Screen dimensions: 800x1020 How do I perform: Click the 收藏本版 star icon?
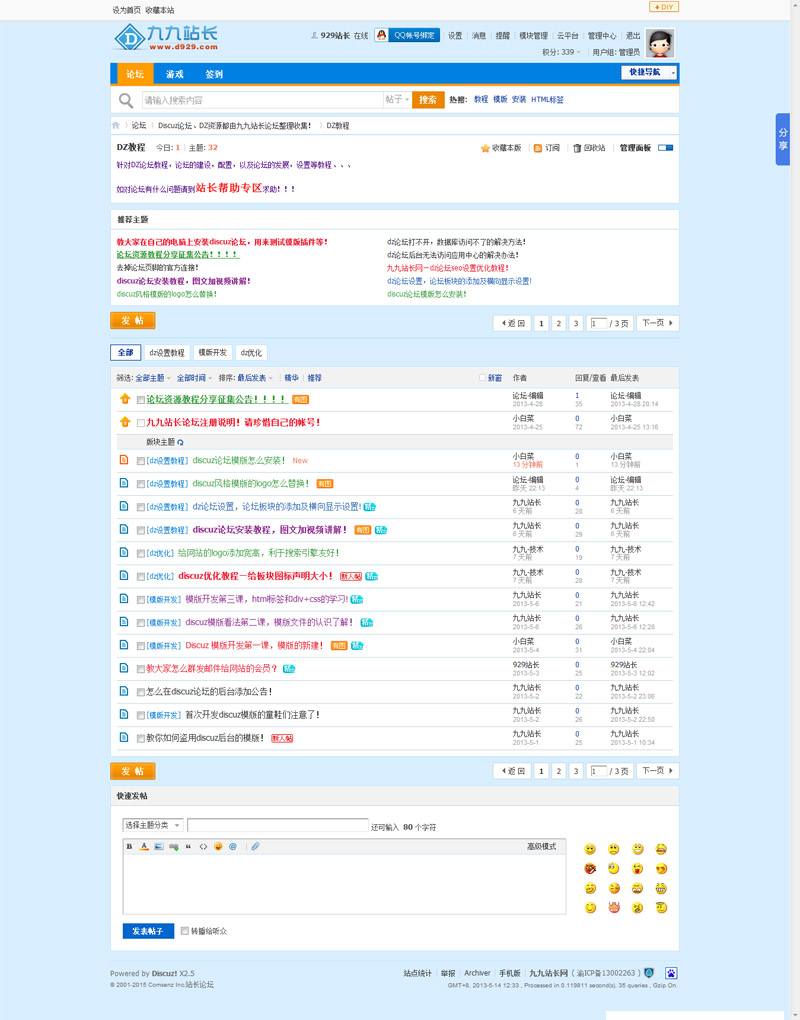(485, 148)
